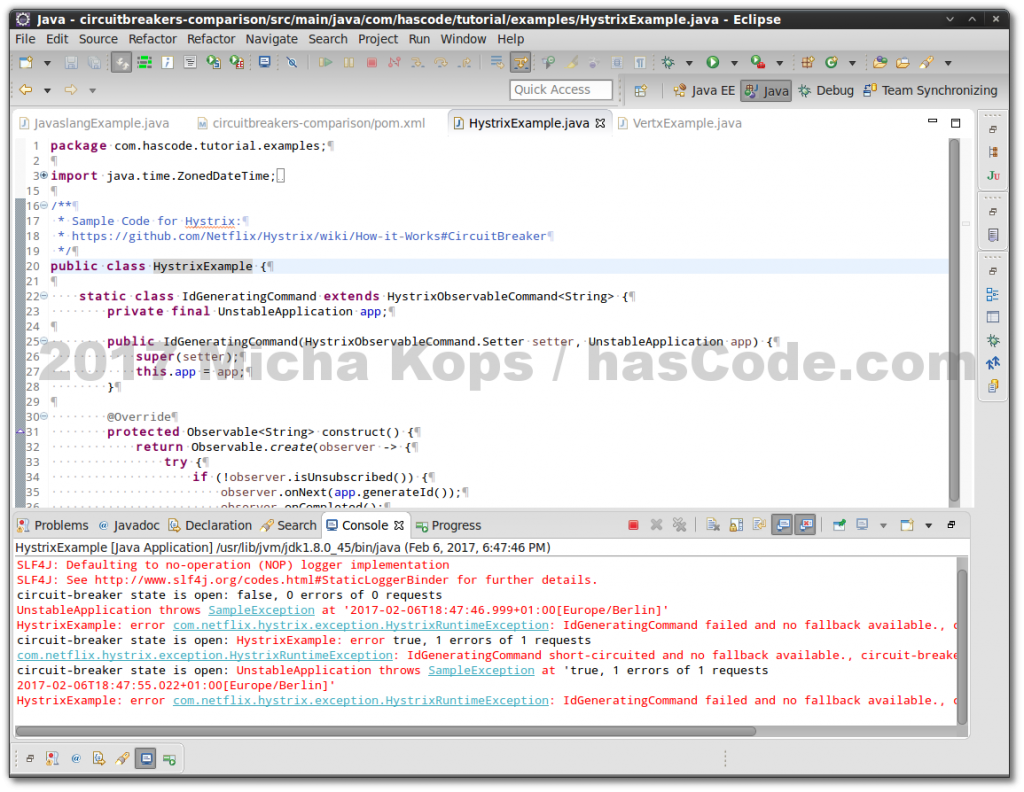The image size is (1024, 792).
Task: Open the Back history dropdown arrow
Action: click(x=47, y=90)
